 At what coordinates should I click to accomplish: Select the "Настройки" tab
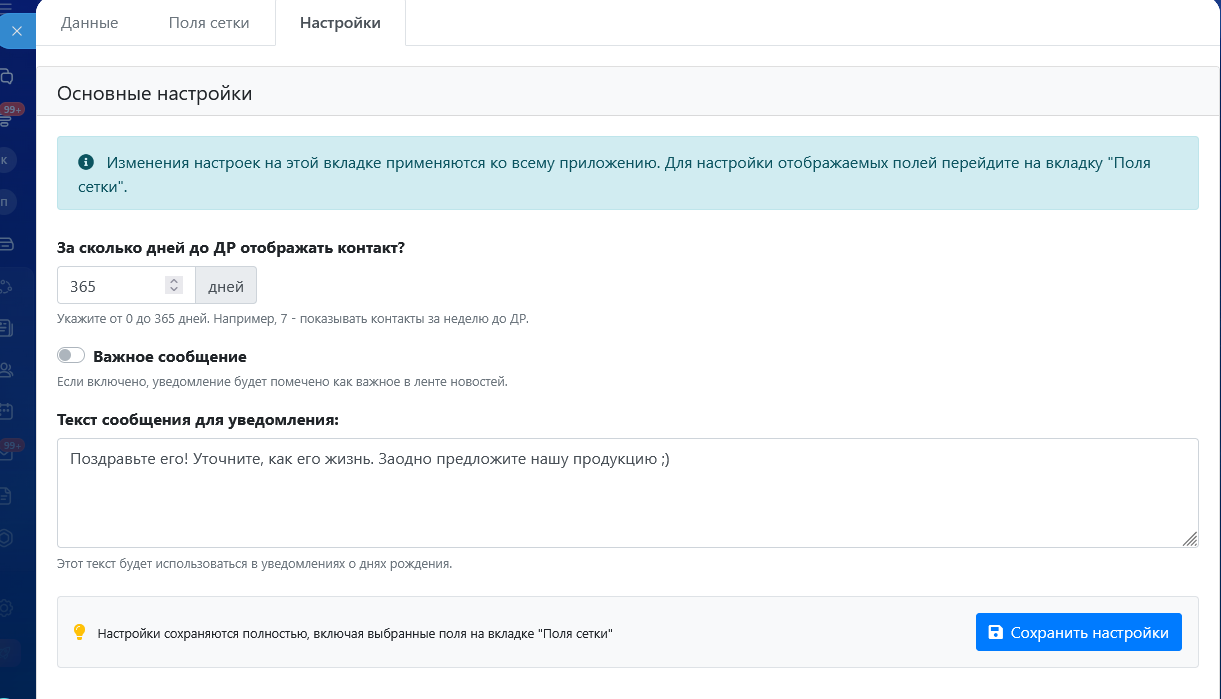340,23
